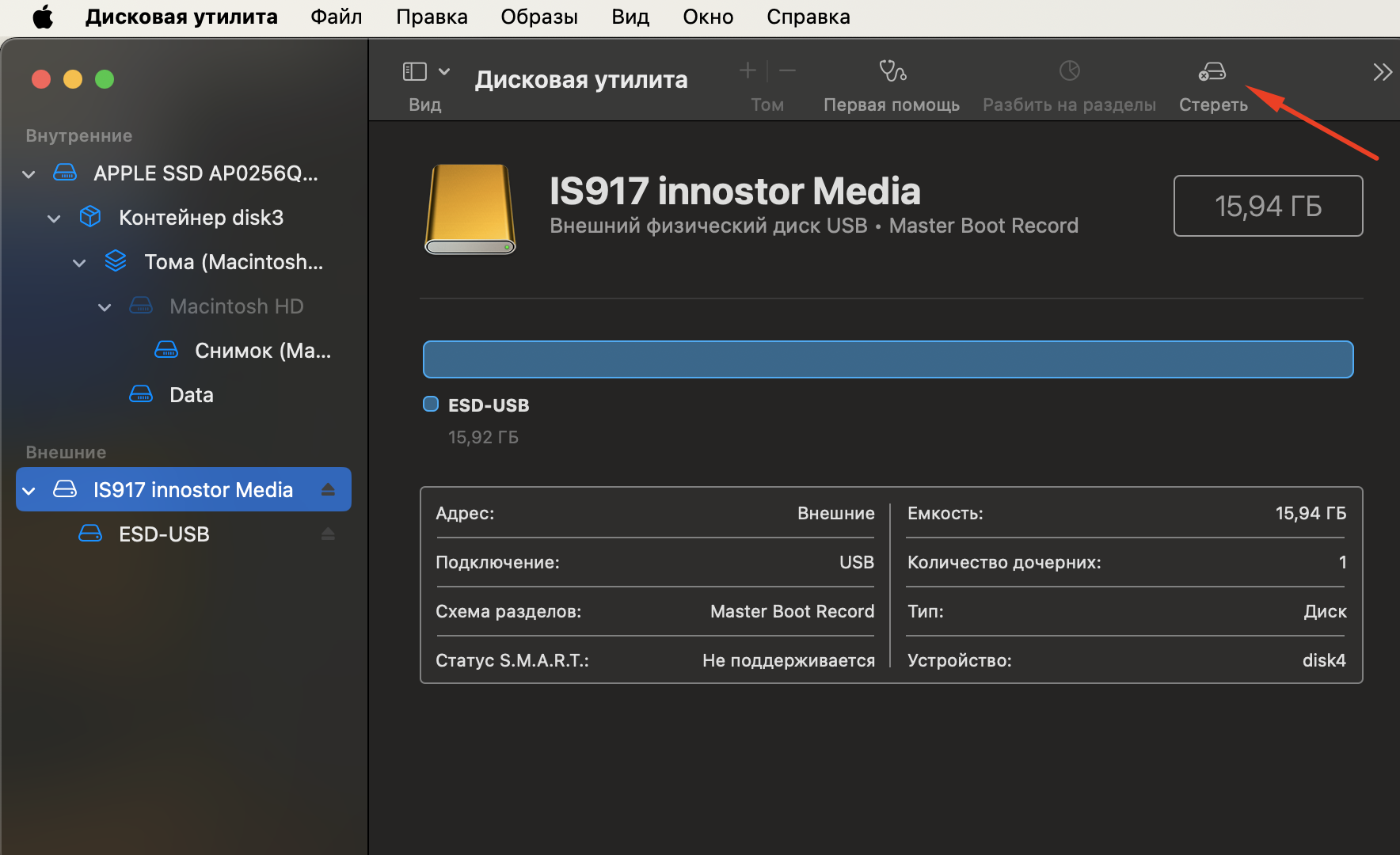Click the APPLE SSD drive icon
Viewport: 1400px width, 855px height.
click(x=65, y=173)
